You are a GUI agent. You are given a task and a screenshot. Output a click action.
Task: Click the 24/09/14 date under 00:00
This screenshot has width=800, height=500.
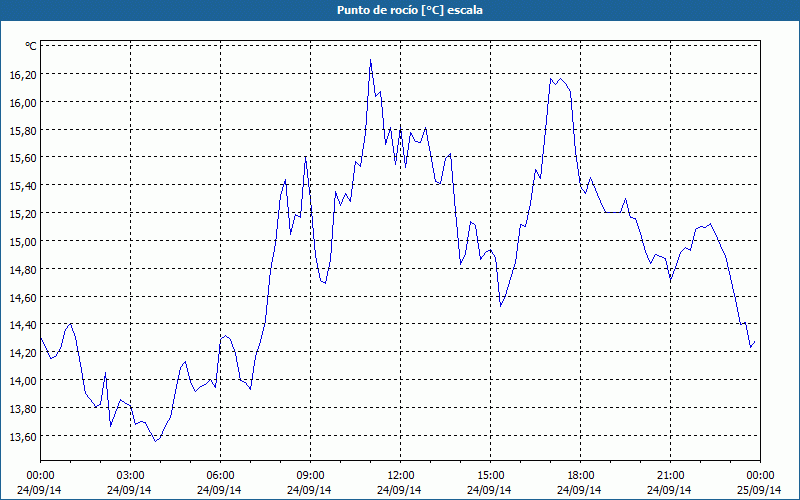click(39, 490)
